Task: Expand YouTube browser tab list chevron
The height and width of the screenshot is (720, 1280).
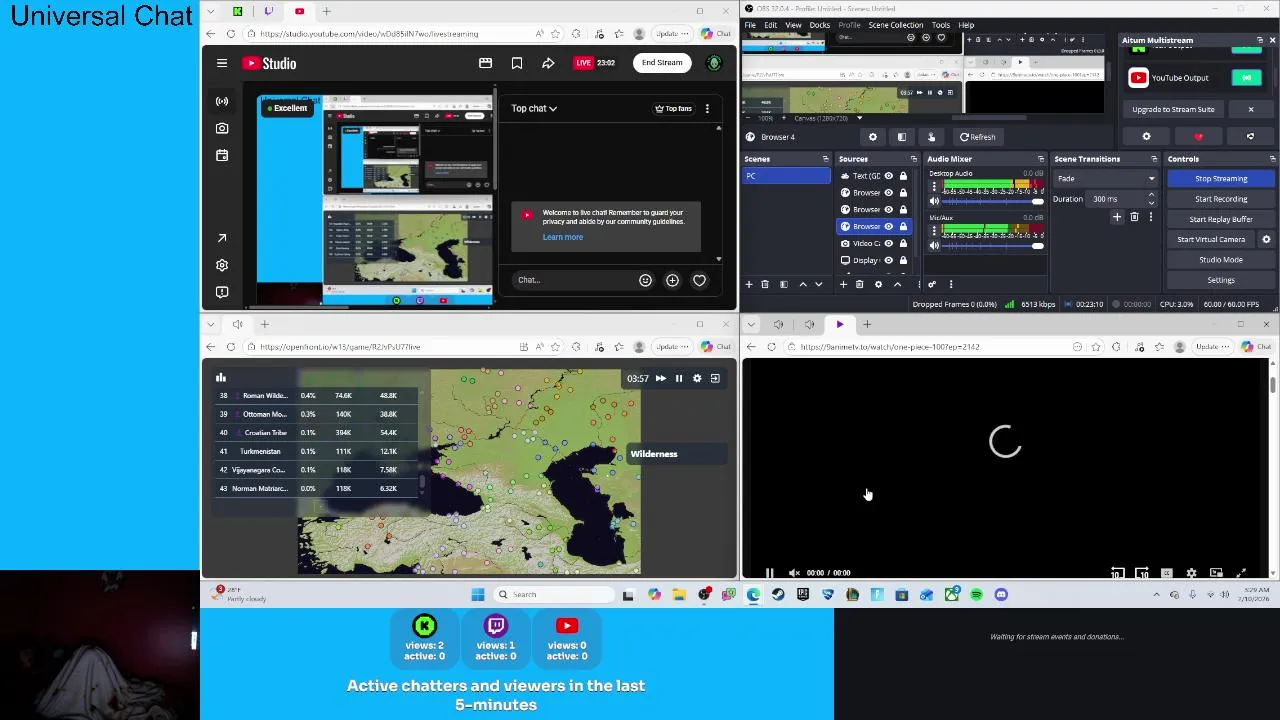Action: tap(210, 11)
